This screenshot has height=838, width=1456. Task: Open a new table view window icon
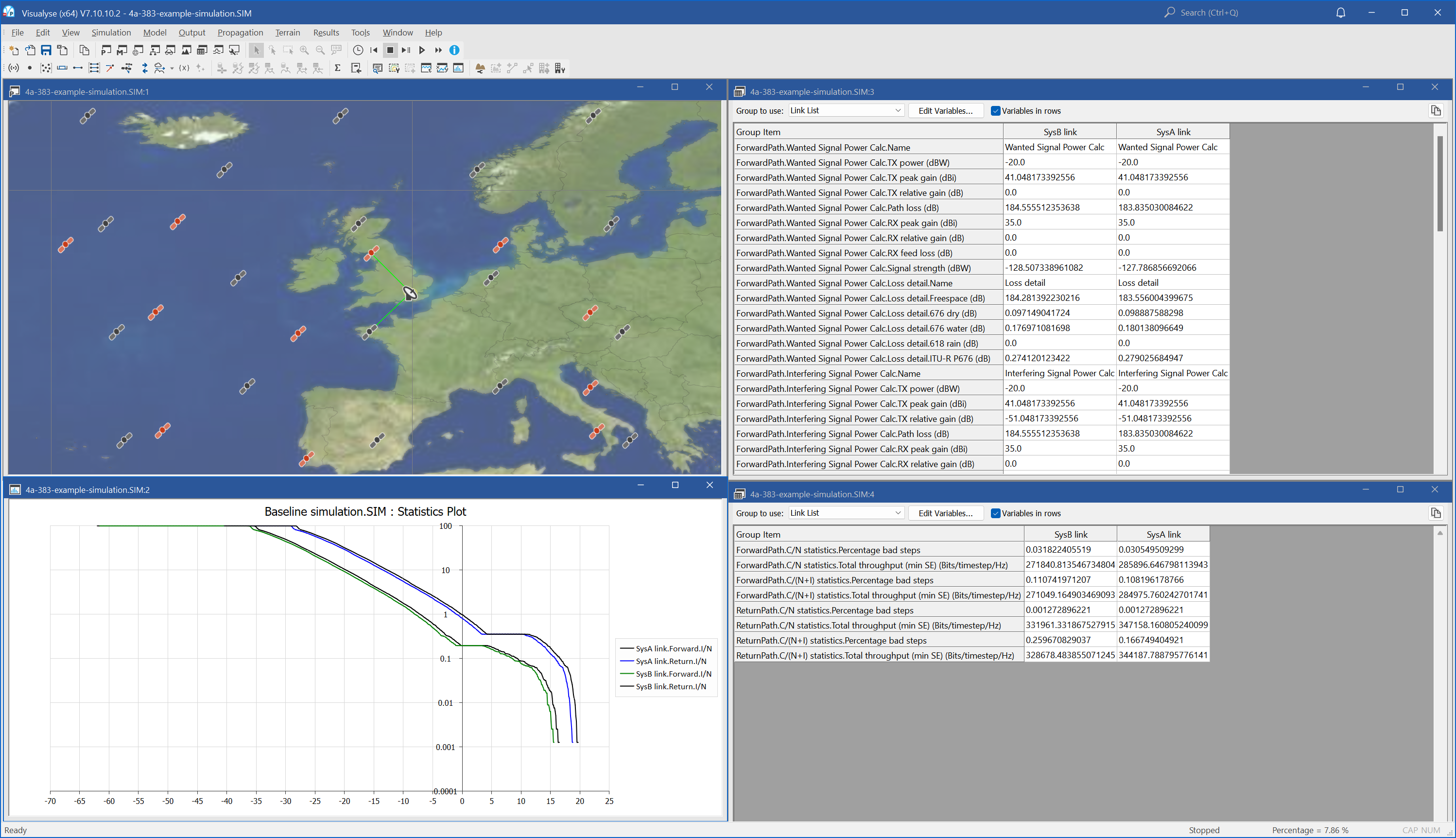[x=203, y=50]
